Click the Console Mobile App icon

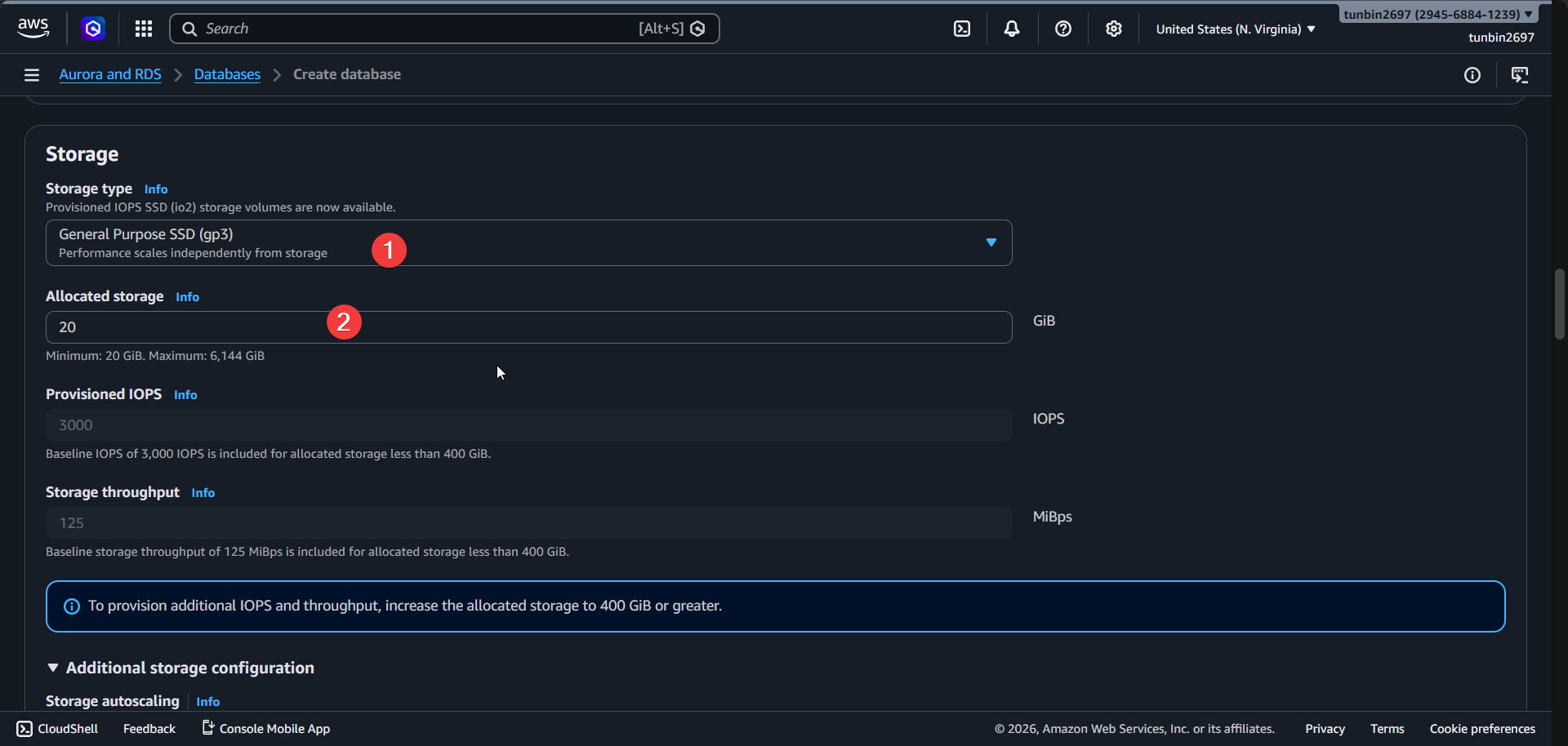click(207, 727)
